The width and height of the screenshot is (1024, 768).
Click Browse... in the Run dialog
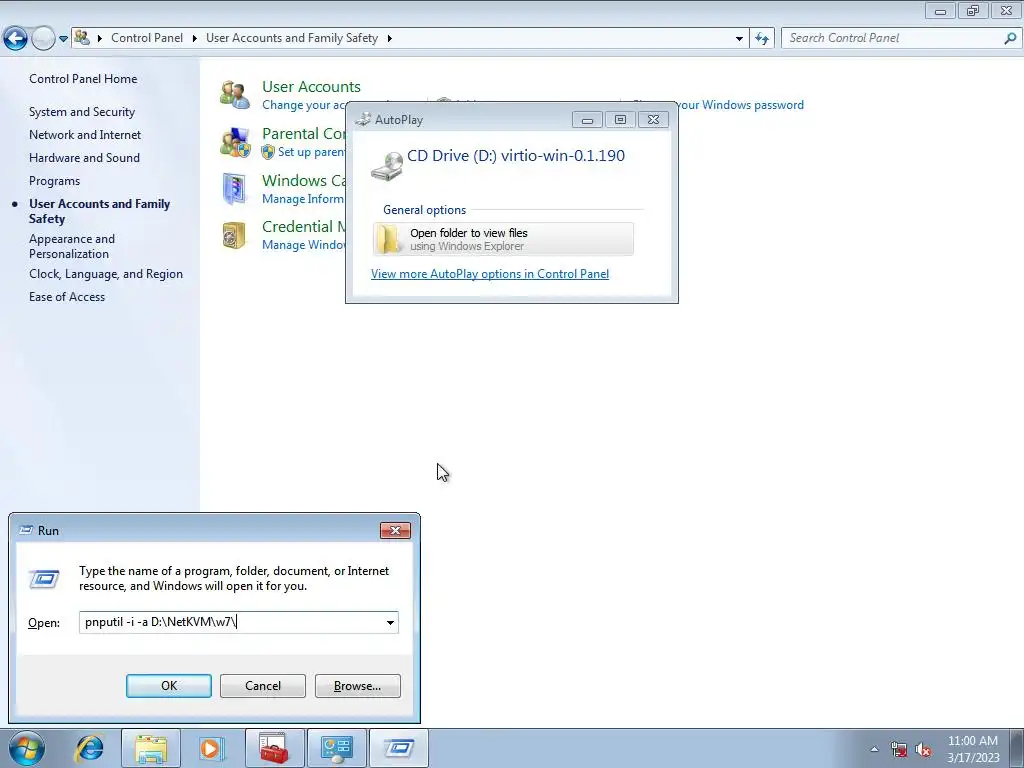click(357, 686)
